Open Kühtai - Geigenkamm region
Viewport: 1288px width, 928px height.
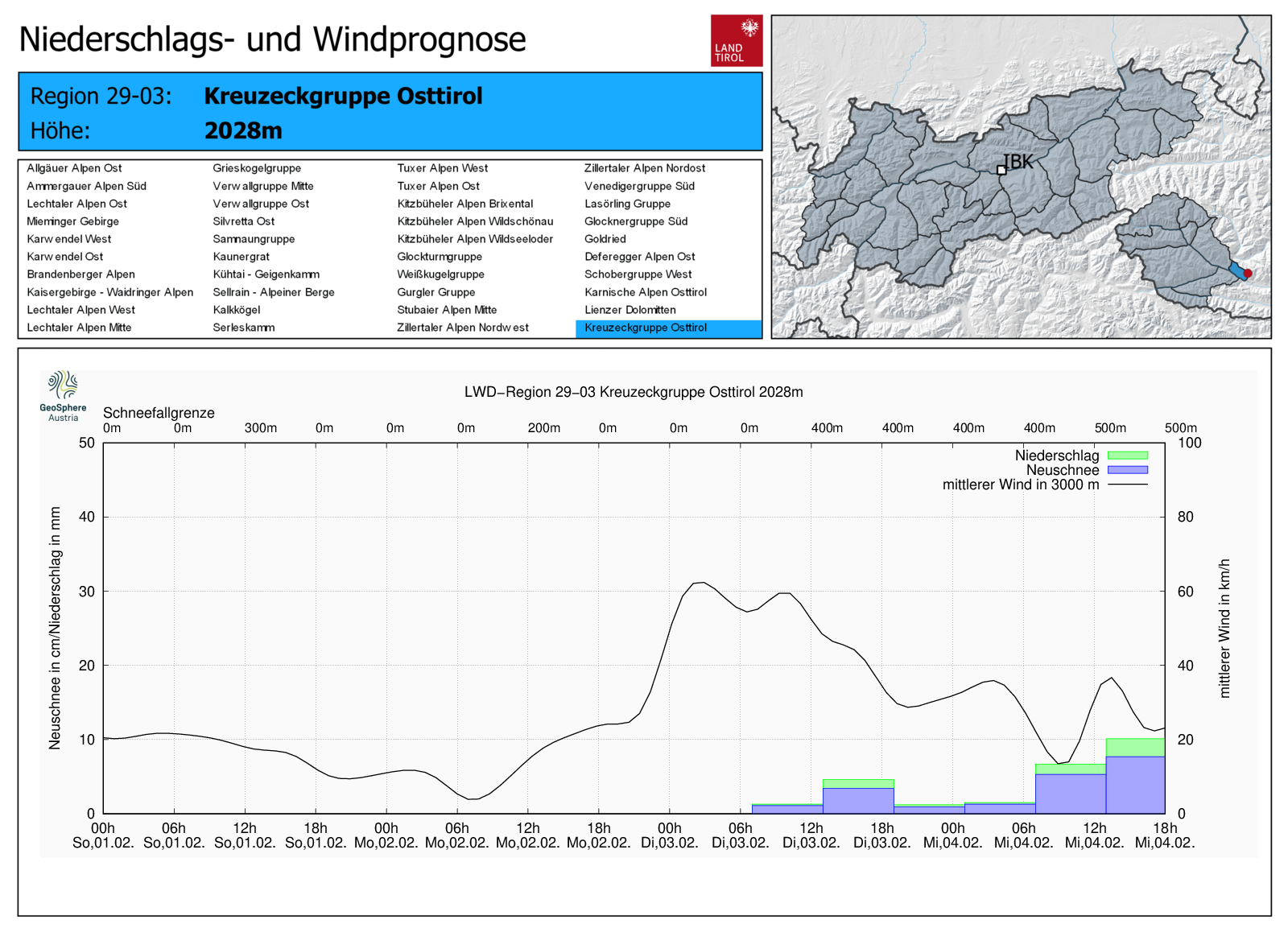click(x=266, y=274)
